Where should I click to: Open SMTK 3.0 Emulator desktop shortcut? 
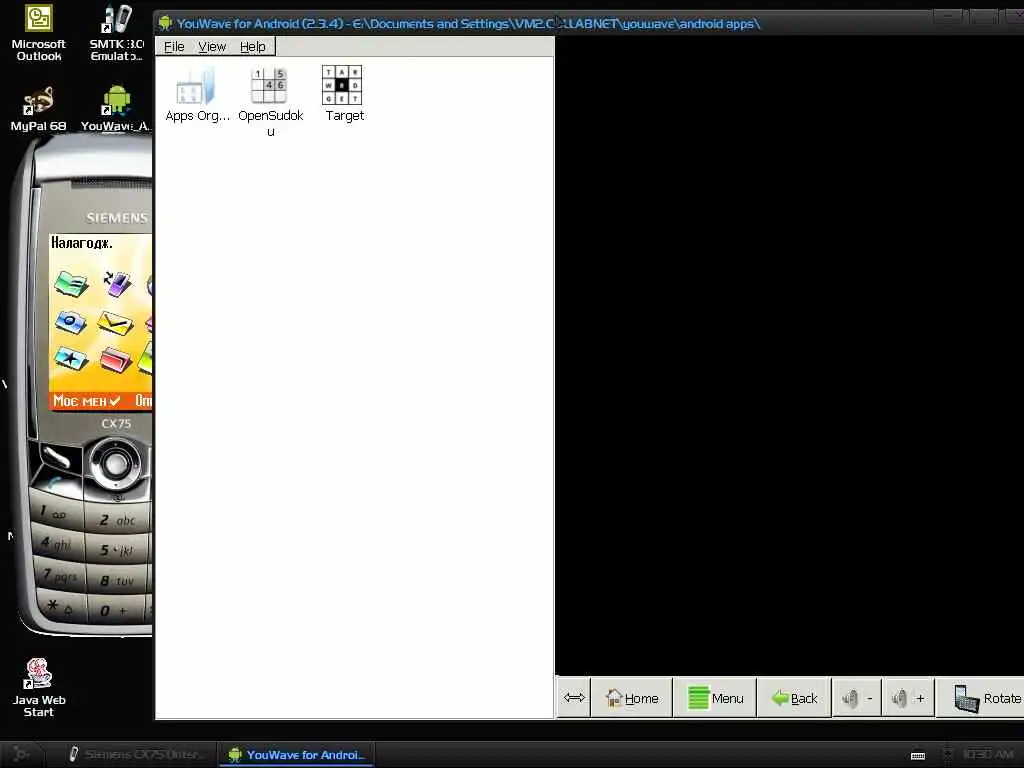point(116,33)
